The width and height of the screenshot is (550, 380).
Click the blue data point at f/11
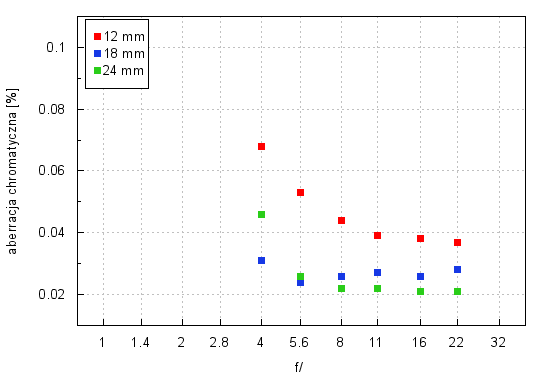pos(377,272)
